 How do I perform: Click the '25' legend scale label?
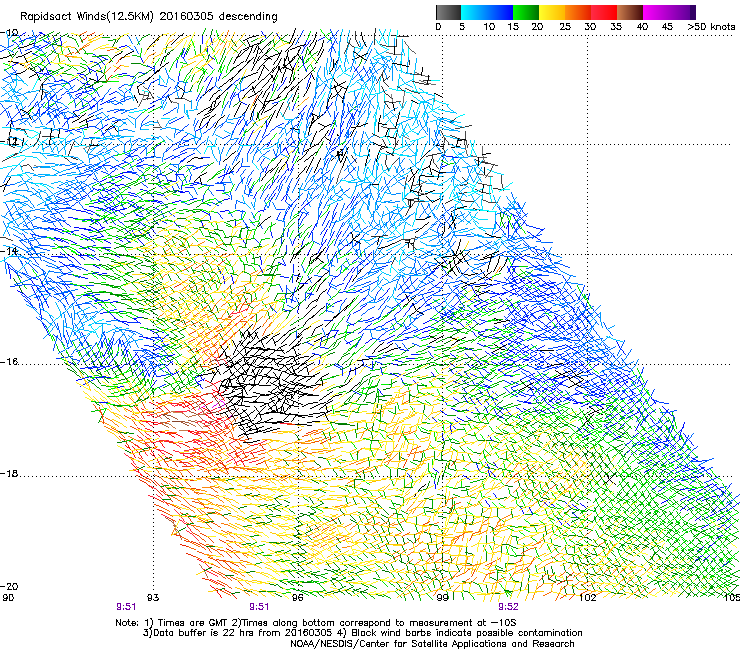click(x=564, y=27)
